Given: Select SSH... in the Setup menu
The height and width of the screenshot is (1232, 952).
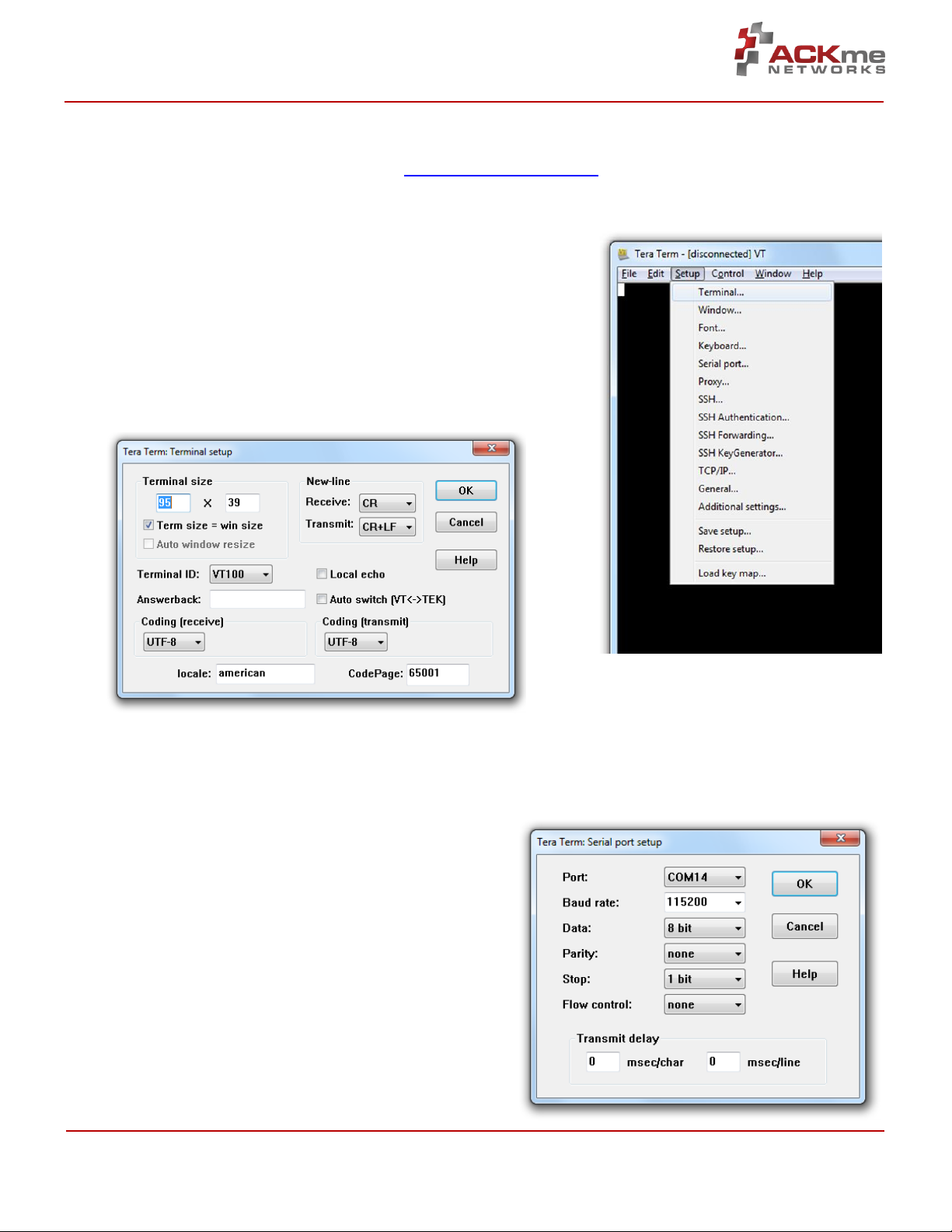Looking at the screenshot, I should [751, 400].
